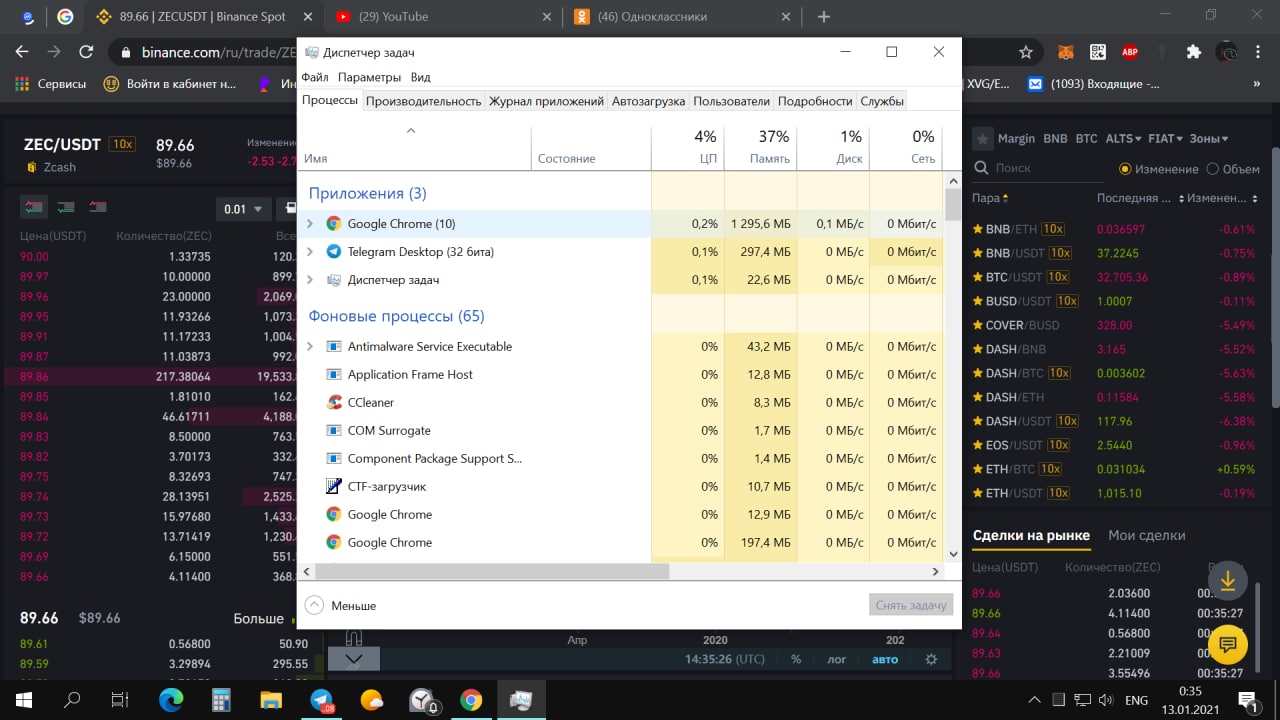Open Binance chart settings gear
The image size is (1280, 720).
(x=931, y=660)
